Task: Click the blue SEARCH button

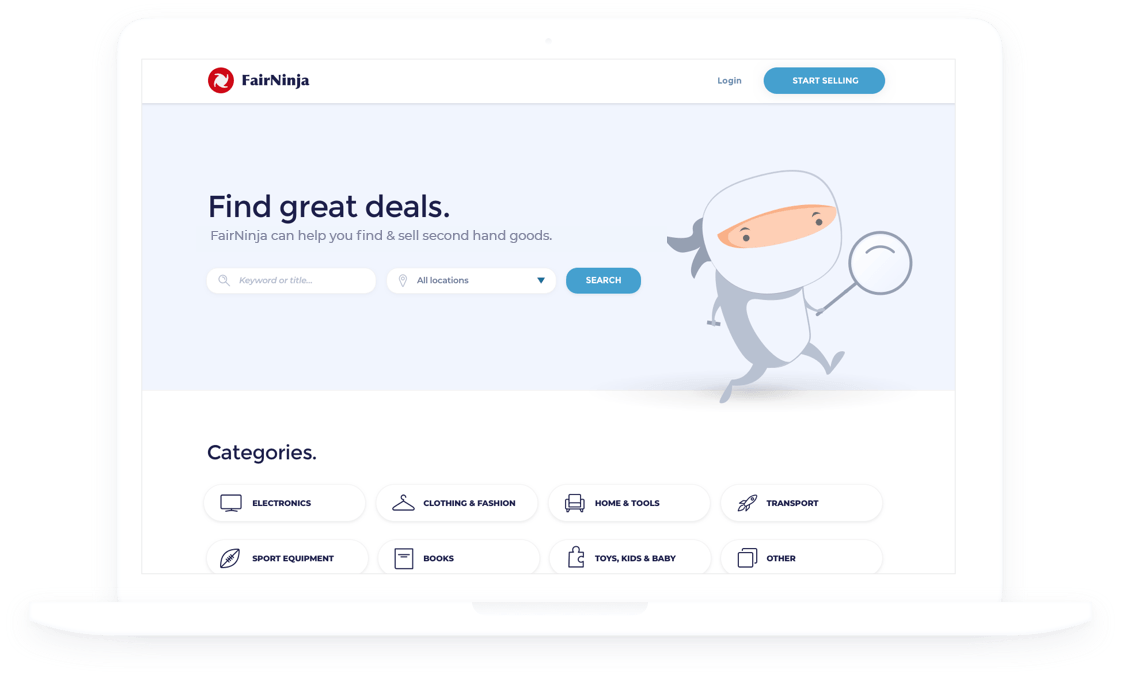Action: (603, 280)
